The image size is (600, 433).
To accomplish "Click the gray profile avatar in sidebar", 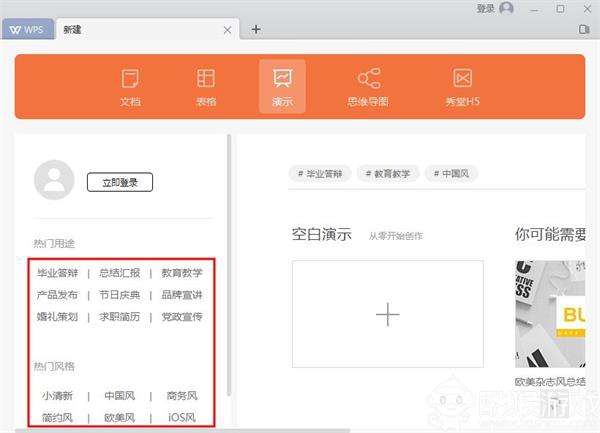I will (54, 180).
